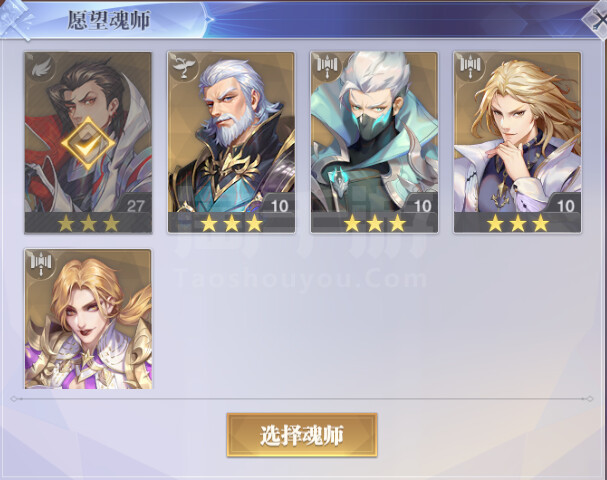The image size is (607, 480).
Task: Untick the gold checkmark on the selected hero
Action: [88, 144]
